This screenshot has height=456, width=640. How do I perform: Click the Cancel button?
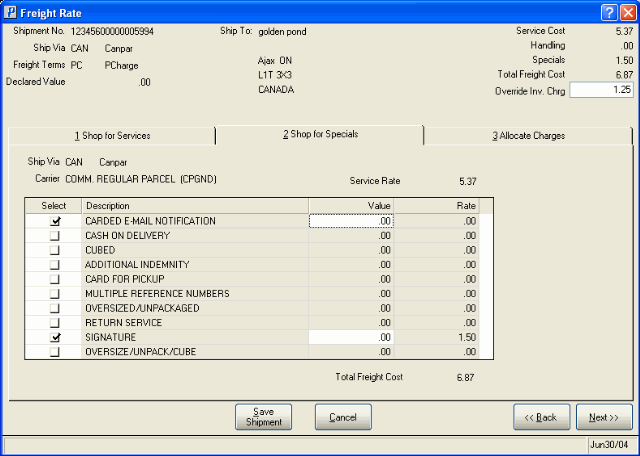pyautogui.click(x=343, y=417)
